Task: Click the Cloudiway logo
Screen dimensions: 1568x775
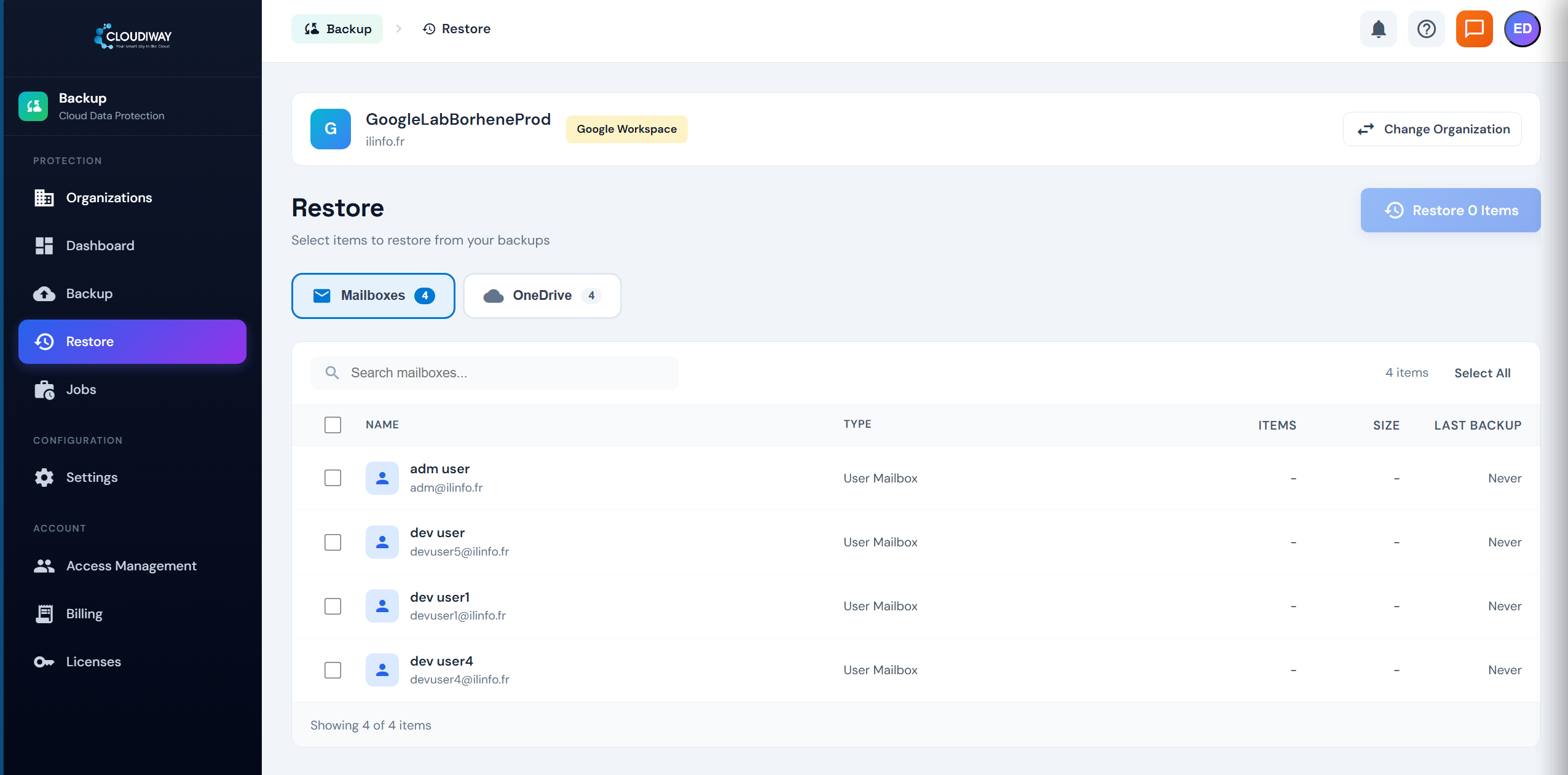Action: pyautogui.click(x=133, y=36)
